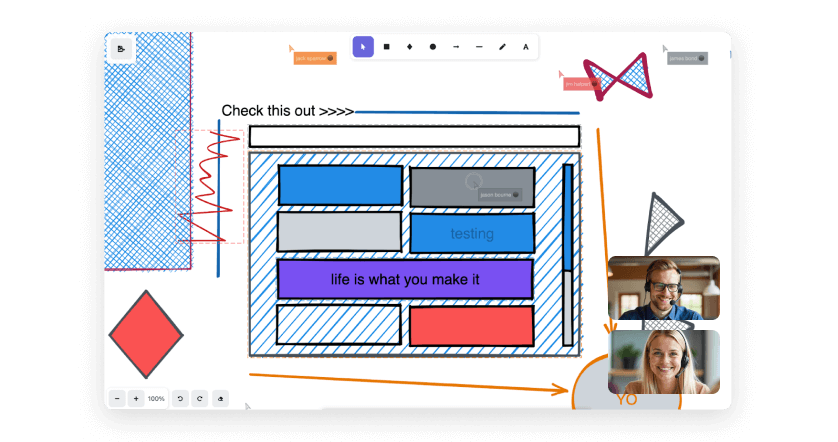Select the pointer selection tool

tap(363, 47)
